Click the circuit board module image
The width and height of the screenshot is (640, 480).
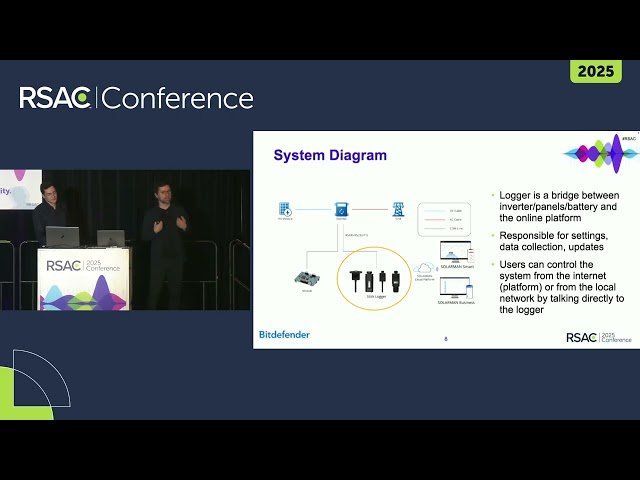click(x=307, y=277)
